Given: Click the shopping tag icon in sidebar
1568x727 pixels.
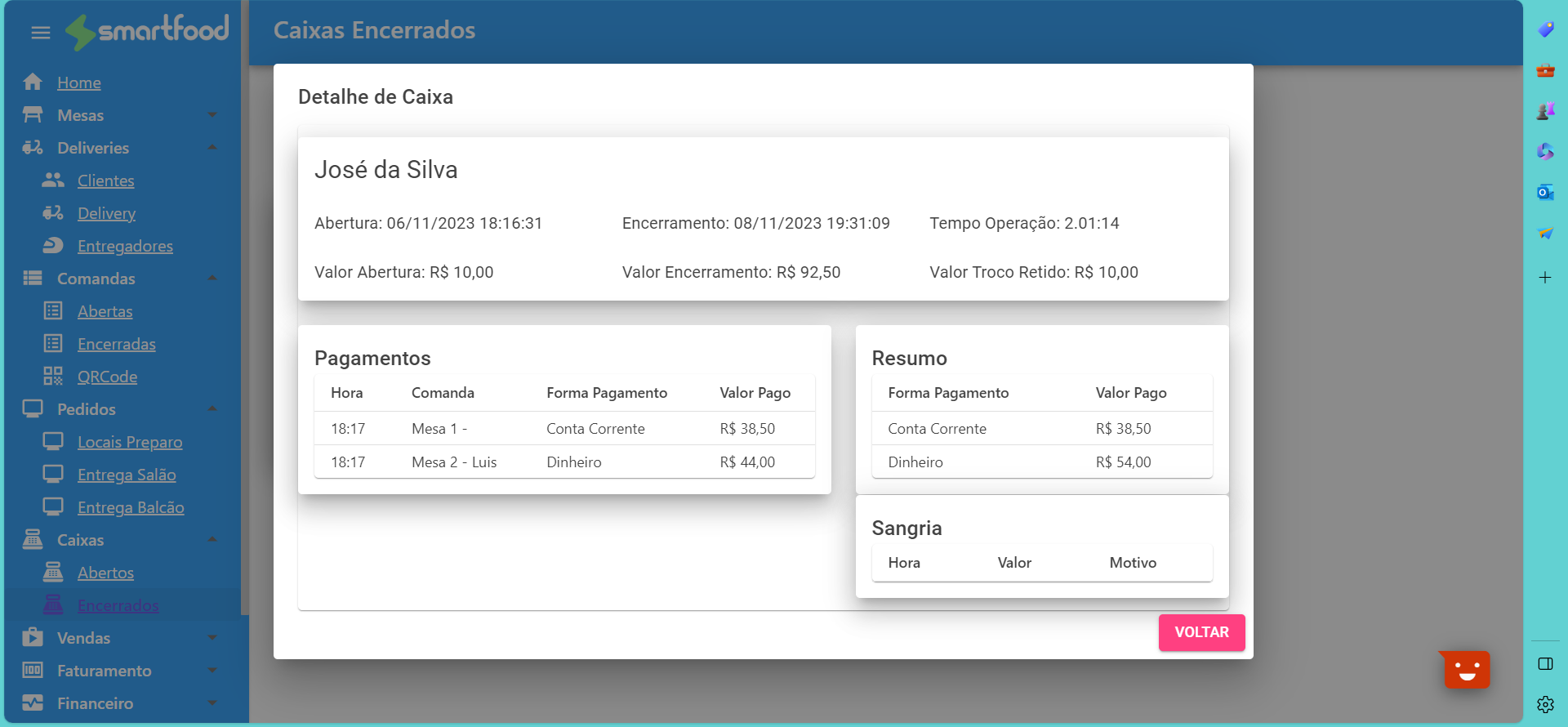Looking at the screenshot, I should click(1545, 29).
